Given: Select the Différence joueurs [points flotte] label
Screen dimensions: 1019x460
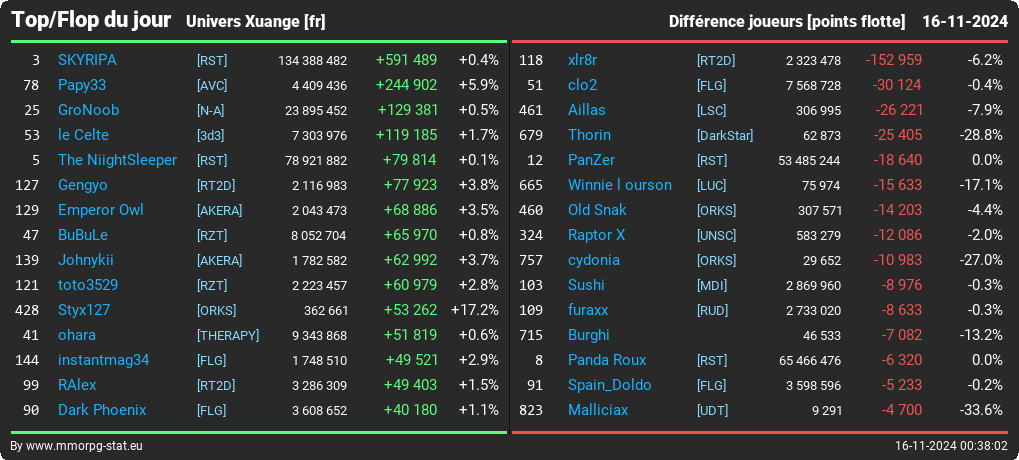Looking at the screenshot, I should (786, 22).
